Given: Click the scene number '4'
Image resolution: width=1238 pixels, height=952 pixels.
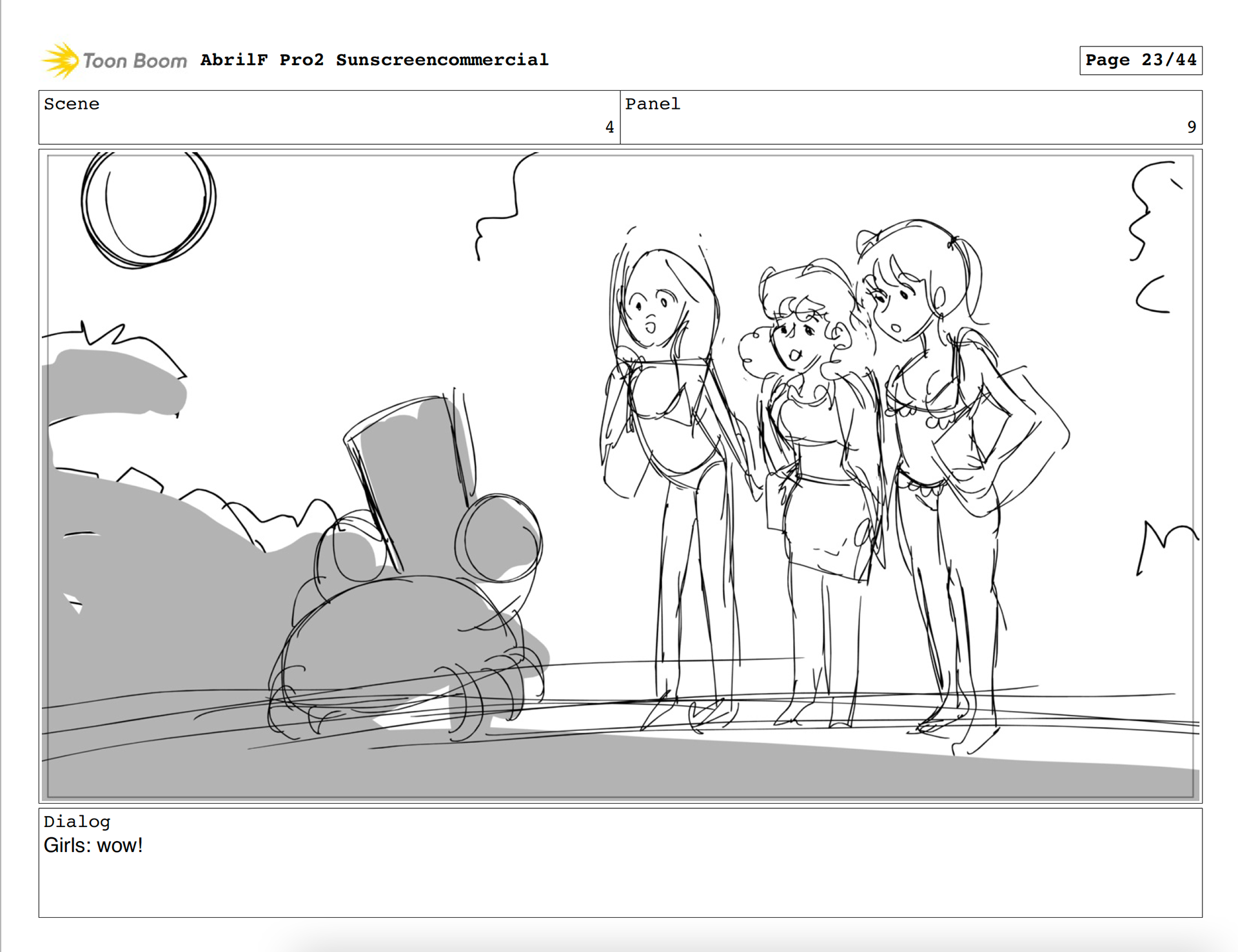Looking at the screenshot, I should click(x=609, y=127).
